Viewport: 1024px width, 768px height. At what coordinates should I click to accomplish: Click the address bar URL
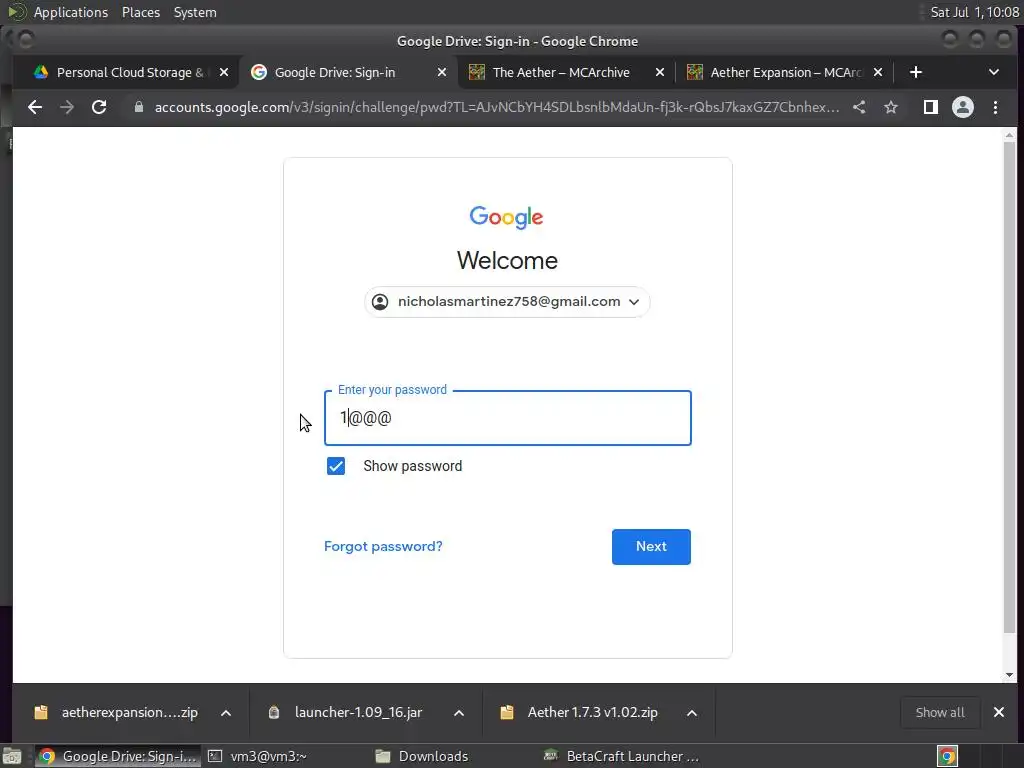tap(496, 107)
